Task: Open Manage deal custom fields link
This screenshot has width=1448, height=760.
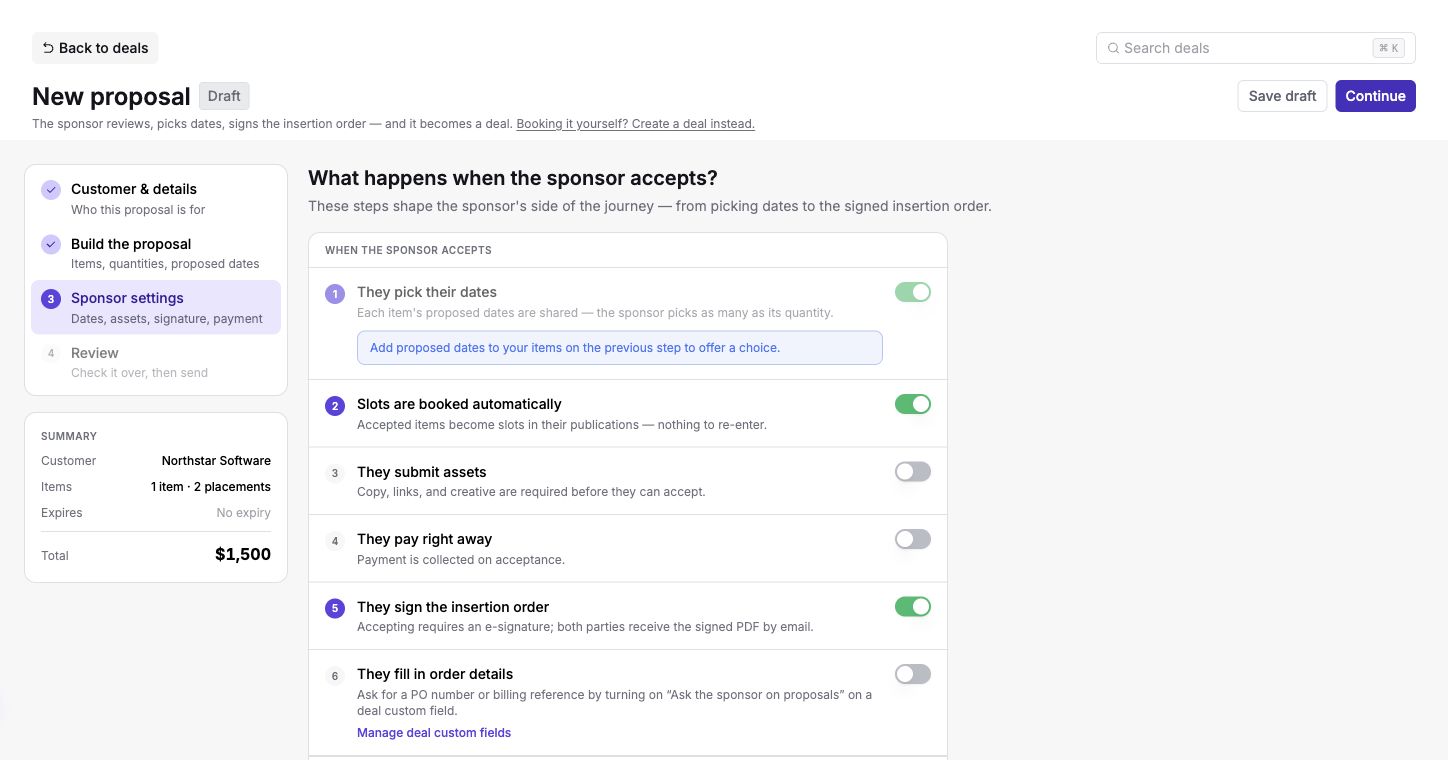Action: [x=434, y=733]
